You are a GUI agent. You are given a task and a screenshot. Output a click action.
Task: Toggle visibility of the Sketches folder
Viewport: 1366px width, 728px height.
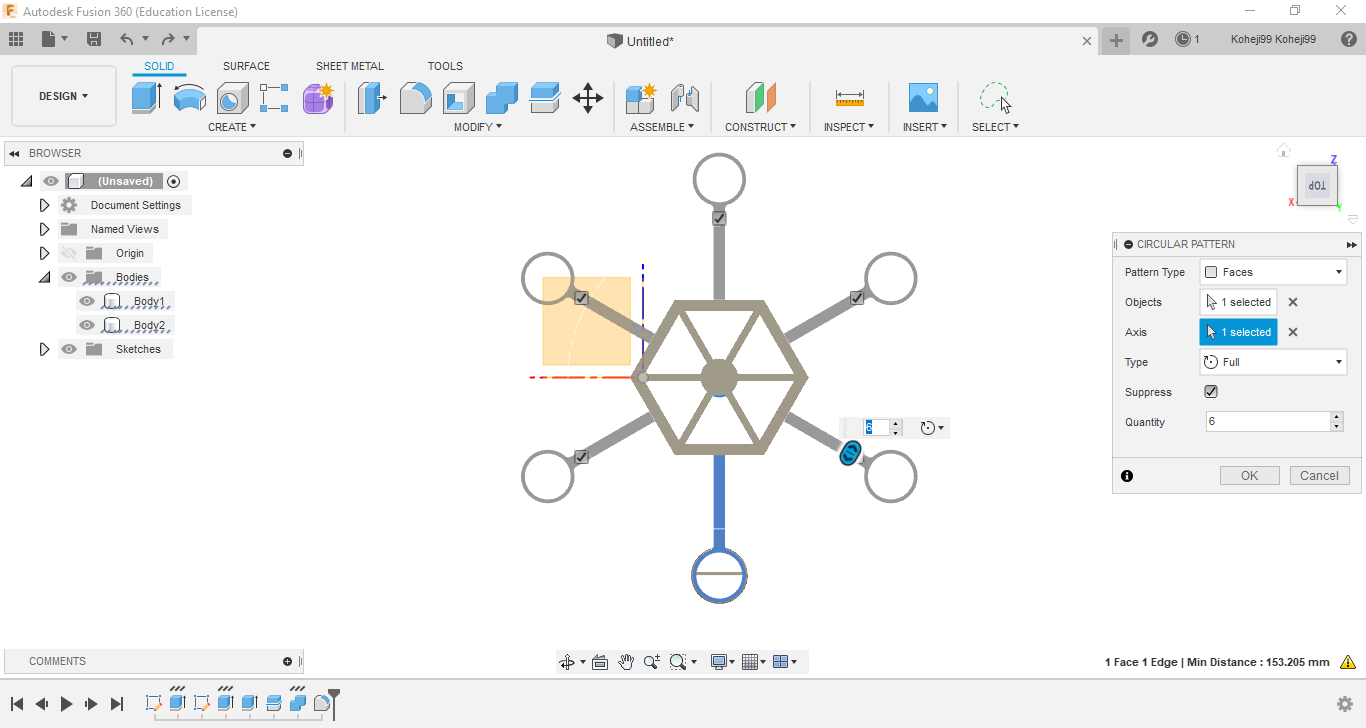click(69, 349)
